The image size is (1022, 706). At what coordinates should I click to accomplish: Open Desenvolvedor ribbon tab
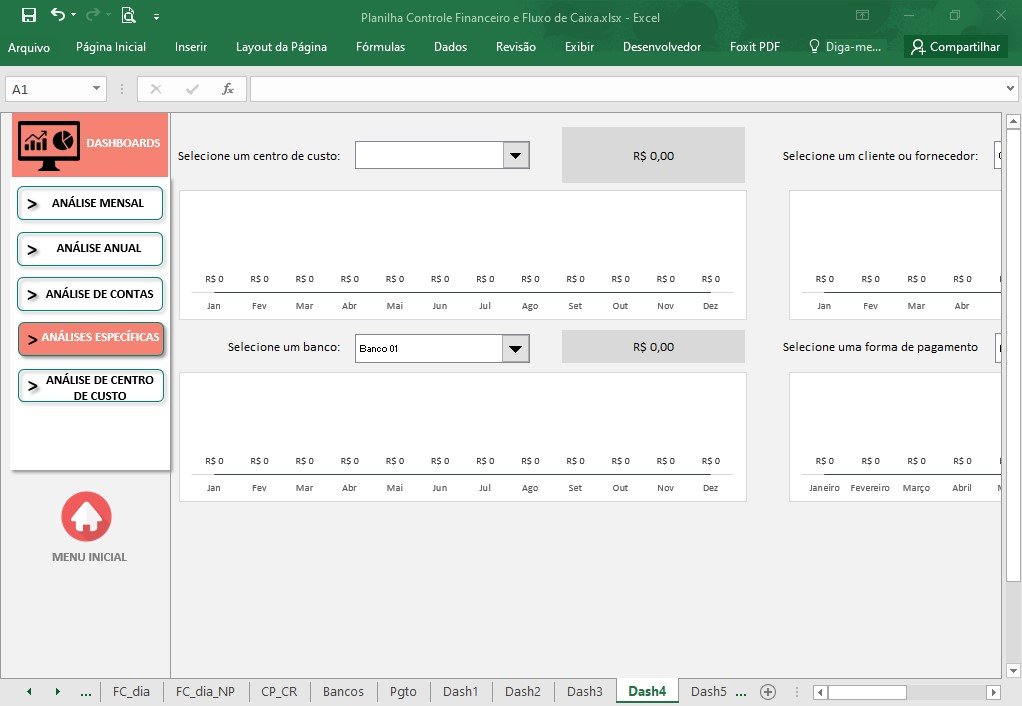(x=662, y=47)
